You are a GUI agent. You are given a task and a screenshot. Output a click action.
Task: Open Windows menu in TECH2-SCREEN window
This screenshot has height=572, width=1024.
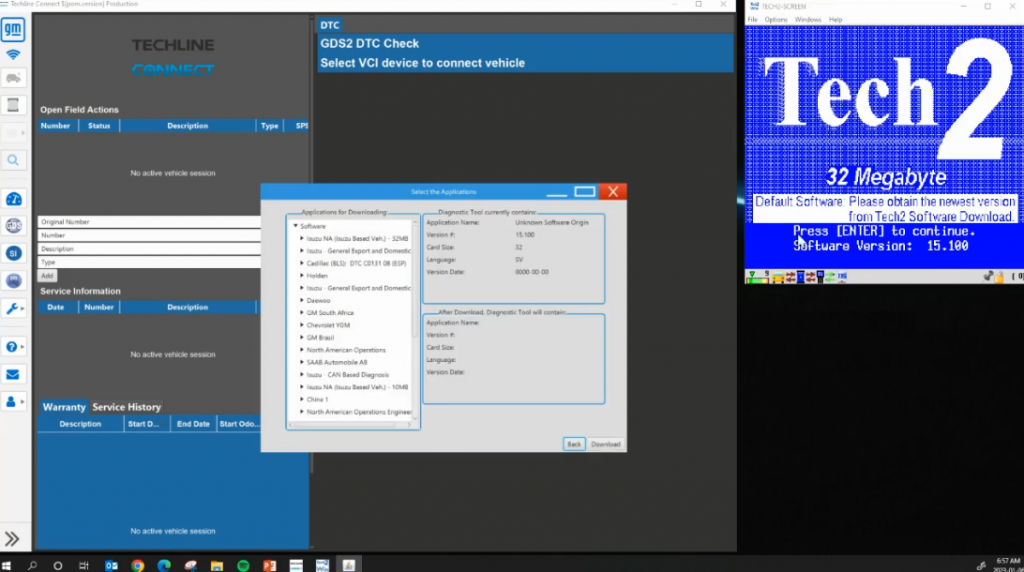tap(808, 20)
